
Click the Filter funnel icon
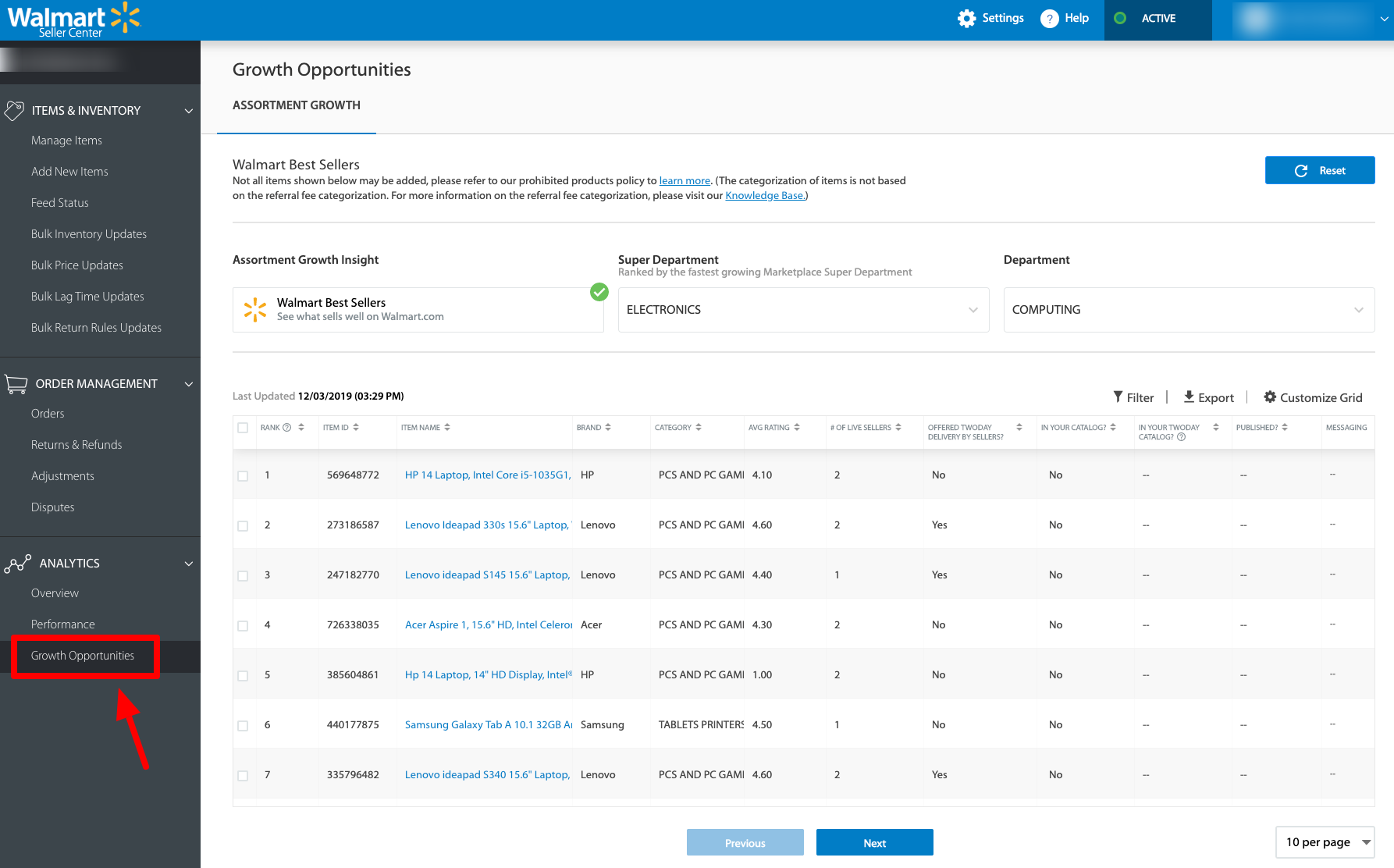[1118, 397]
